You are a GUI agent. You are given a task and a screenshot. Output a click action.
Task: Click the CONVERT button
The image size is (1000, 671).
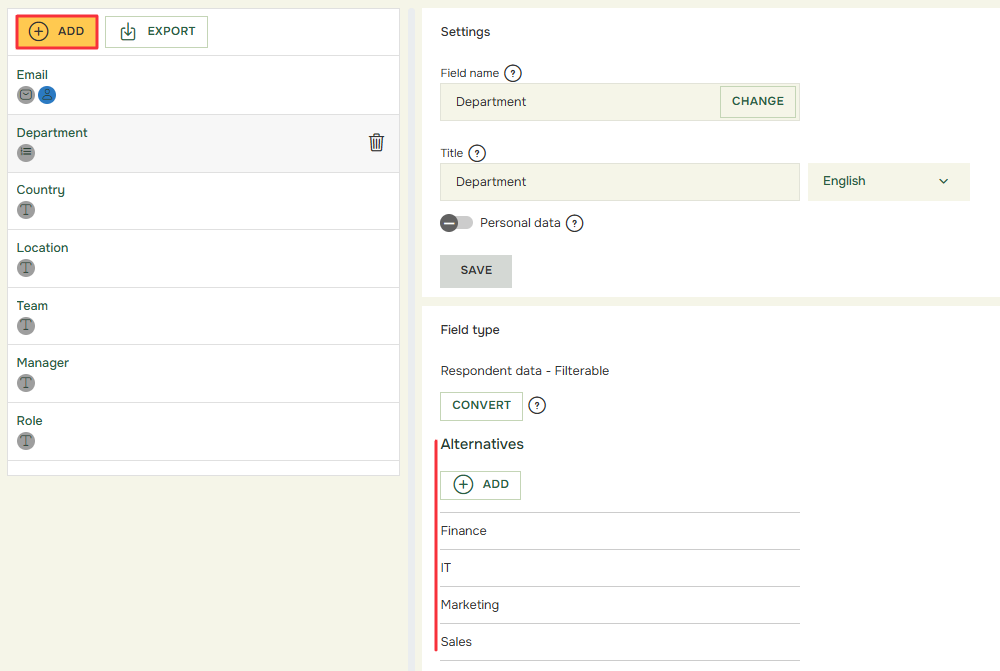pyautogui.click(x=482, y=406)
